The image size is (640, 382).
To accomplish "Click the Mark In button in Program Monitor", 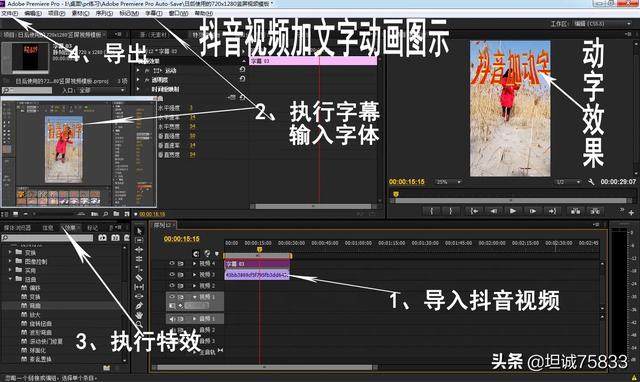I will (x=432, y=211).
